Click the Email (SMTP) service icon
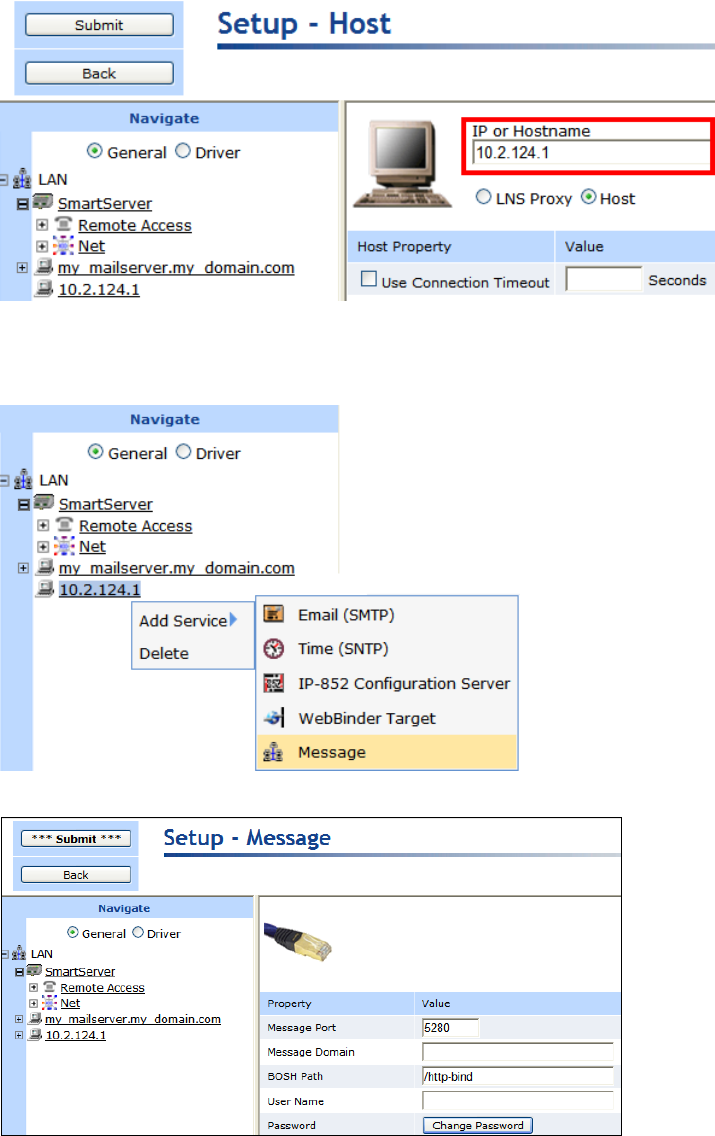This screenshot has width=715, height=1136. pyautogui.click(x=274, y=615)
